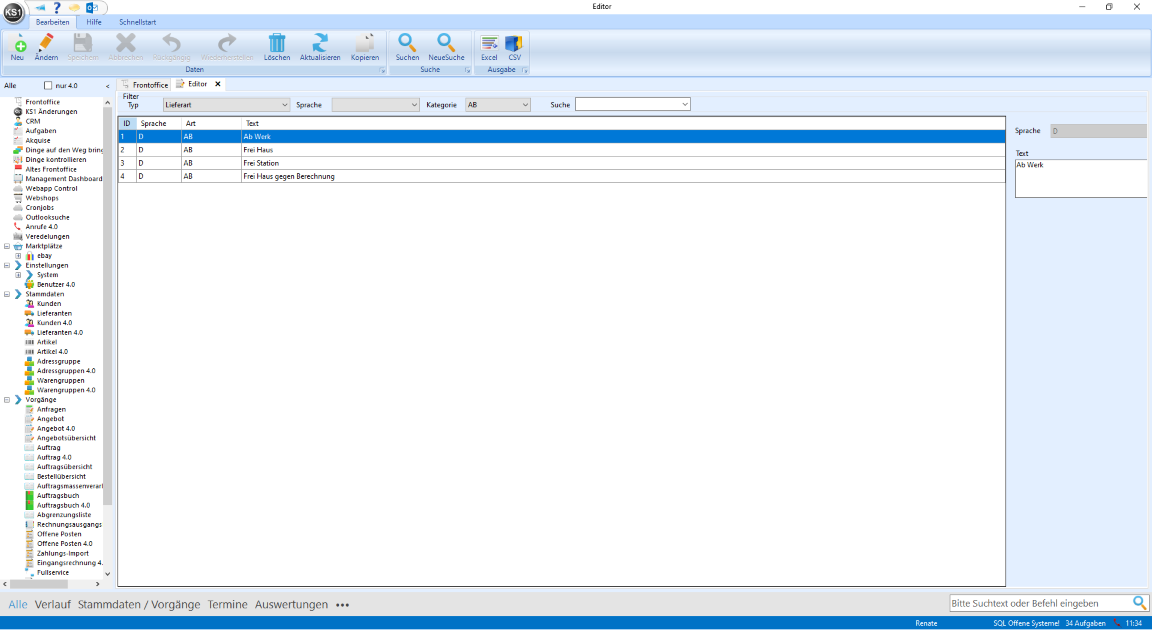Toggle the "nur 4.0" checkbox
Viewport: 1152px width, 630px height.
click(48, 86)
